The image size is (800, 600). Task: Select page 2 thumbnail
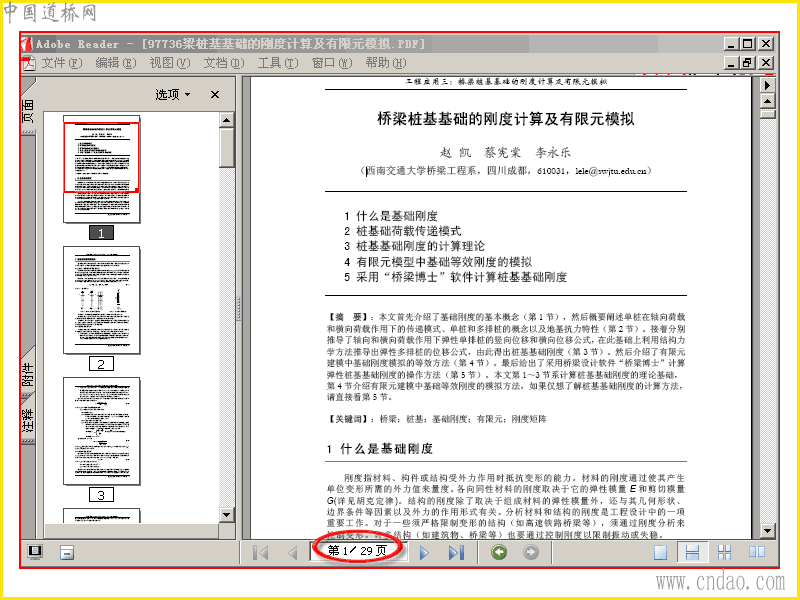[x=102, y=300]
